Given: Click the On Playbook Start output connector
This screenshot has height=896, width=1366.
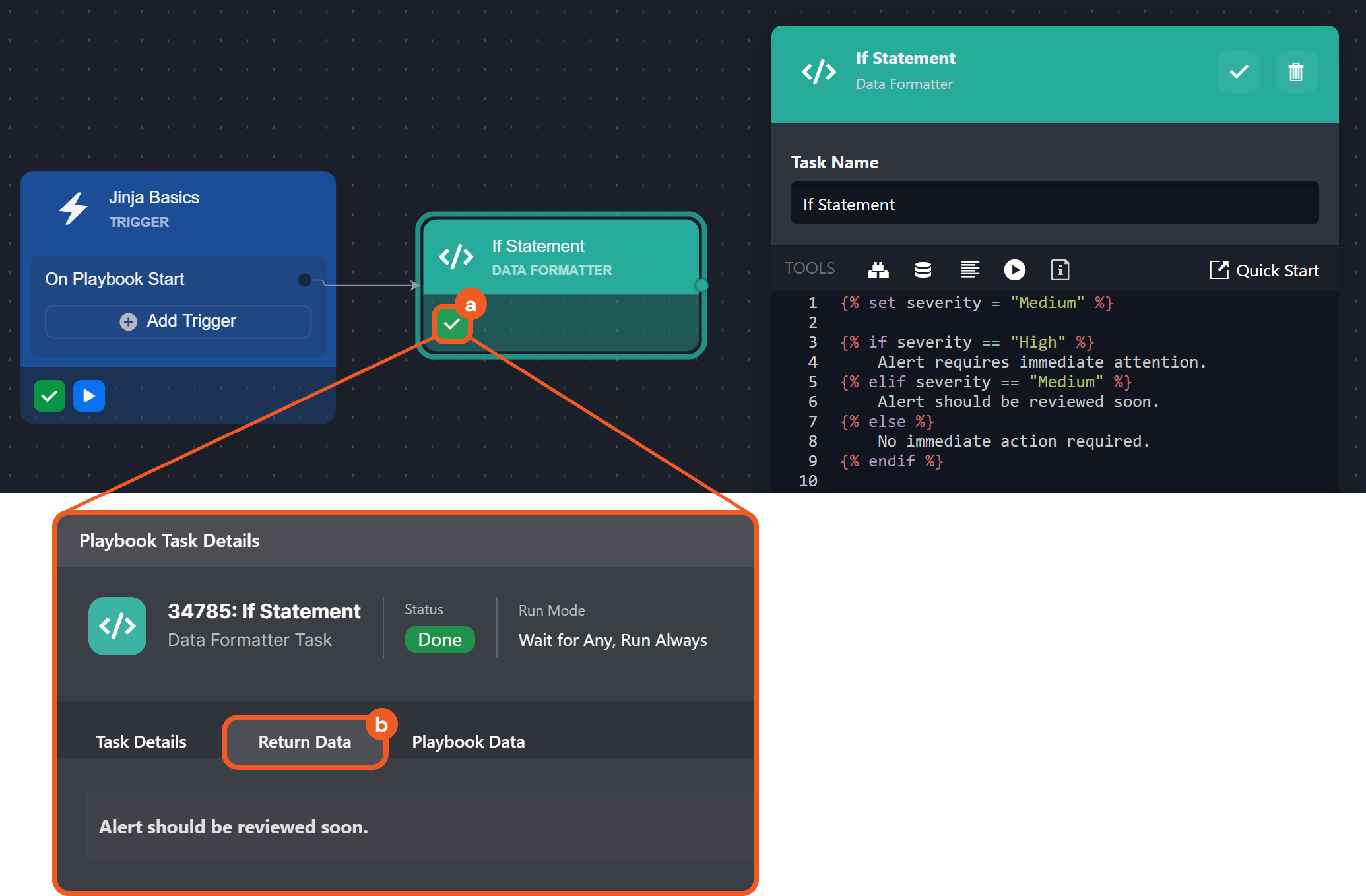Looking at the screenshot, I should tap(305, 280).
